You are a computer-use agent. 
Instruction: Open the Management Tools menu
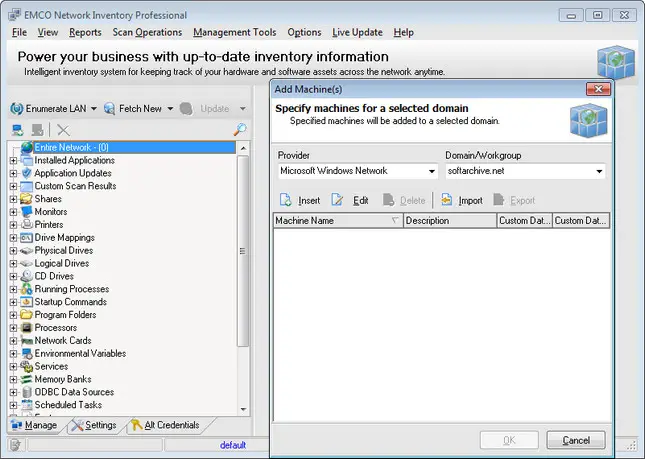[235, 32]
